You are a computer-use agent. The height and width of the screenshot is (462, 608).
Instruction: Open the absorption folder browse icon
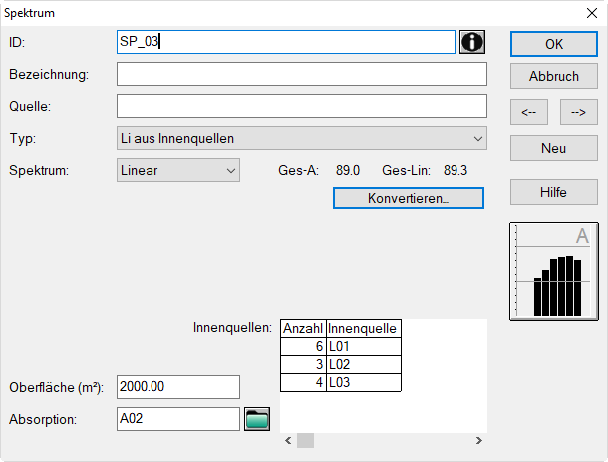(257, 419)
